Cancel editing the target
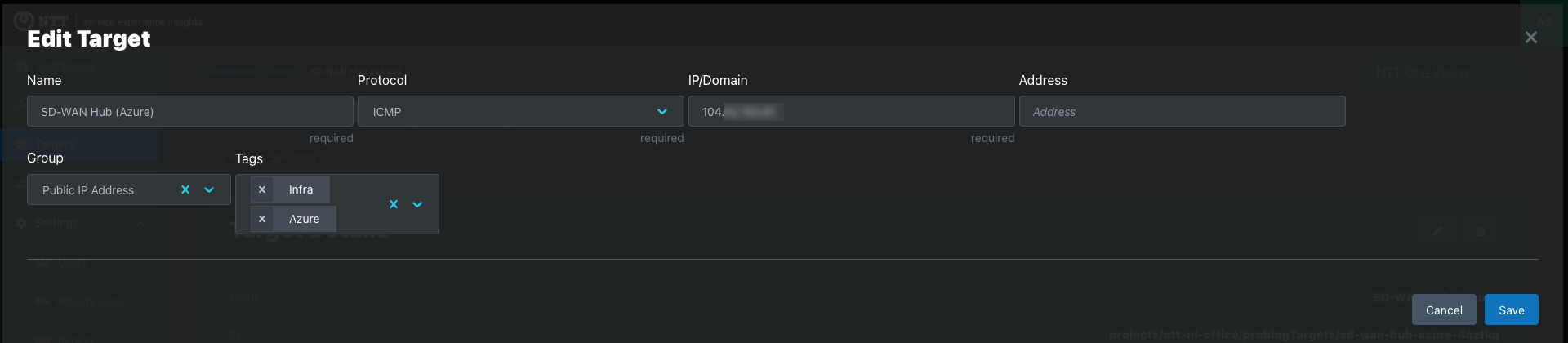 (x=1444, y=310)
